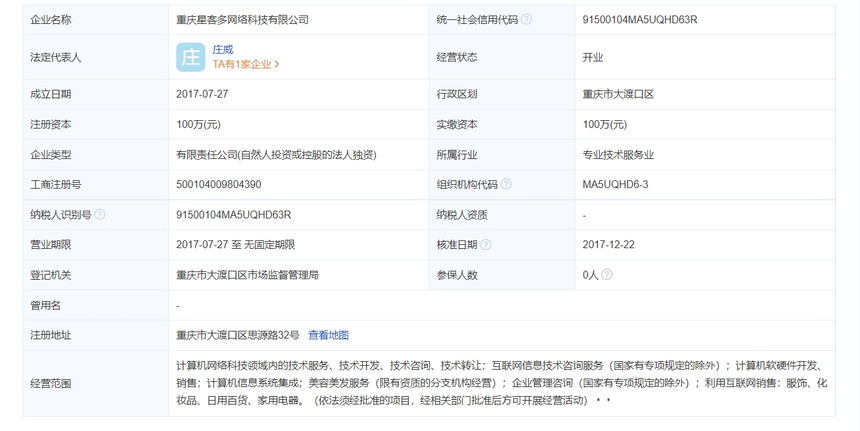The width and height of the screenshot is (860, 431).
Task: Click the 工商注册号 label cell
Action: pos(96,184)
